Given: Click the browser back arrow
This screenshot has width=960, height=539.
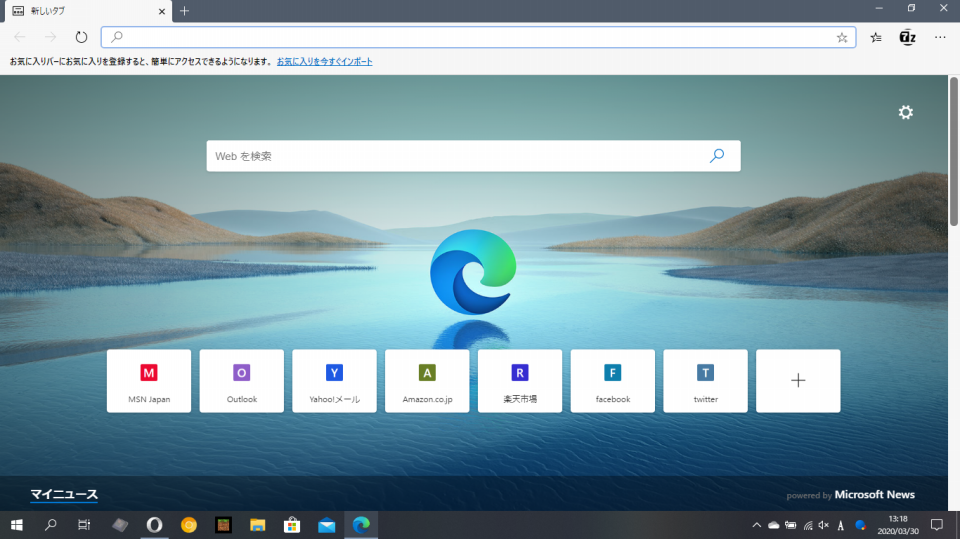Looking at the screenshot, I should pos(20,37).
